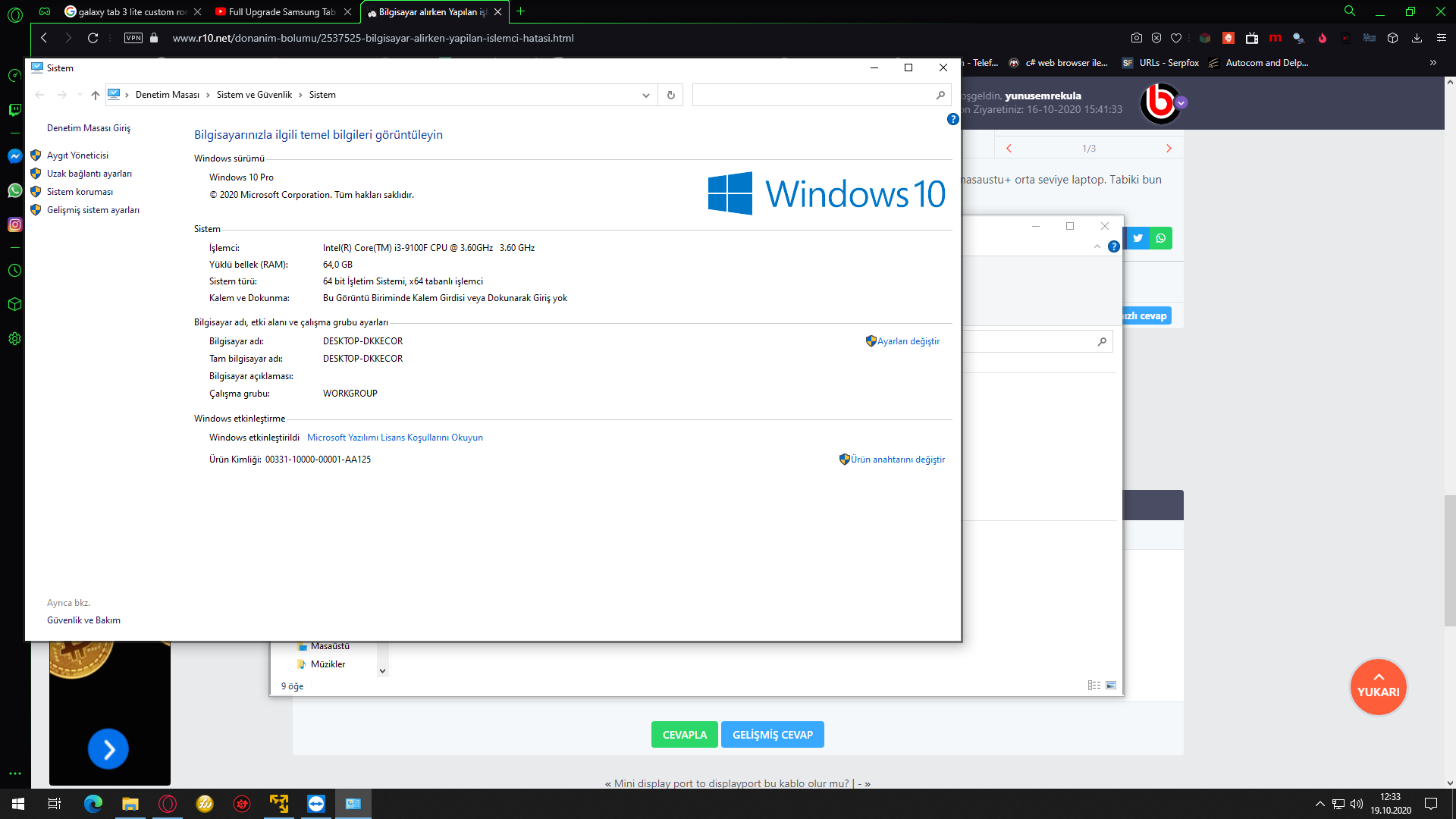
Task: Open the TV extension icon
Action: coord(1252,38)
